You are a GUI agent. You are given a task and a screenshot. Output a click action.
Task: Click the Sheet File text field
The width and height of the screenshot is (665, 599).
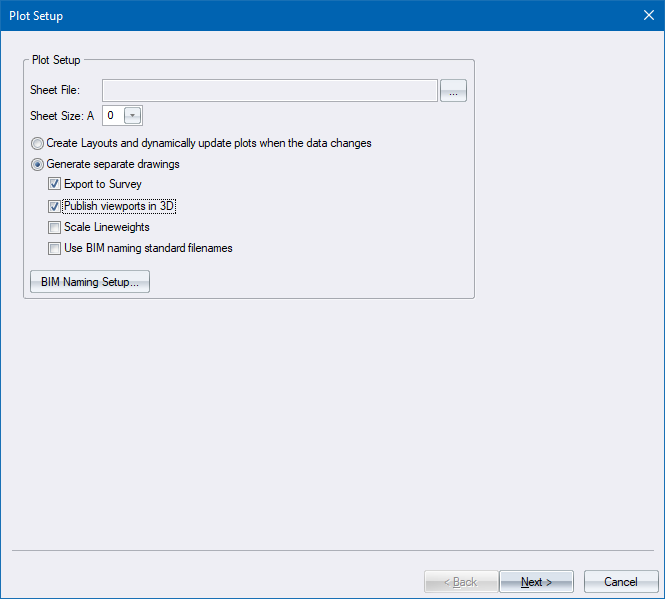click(x=276, y=91)
